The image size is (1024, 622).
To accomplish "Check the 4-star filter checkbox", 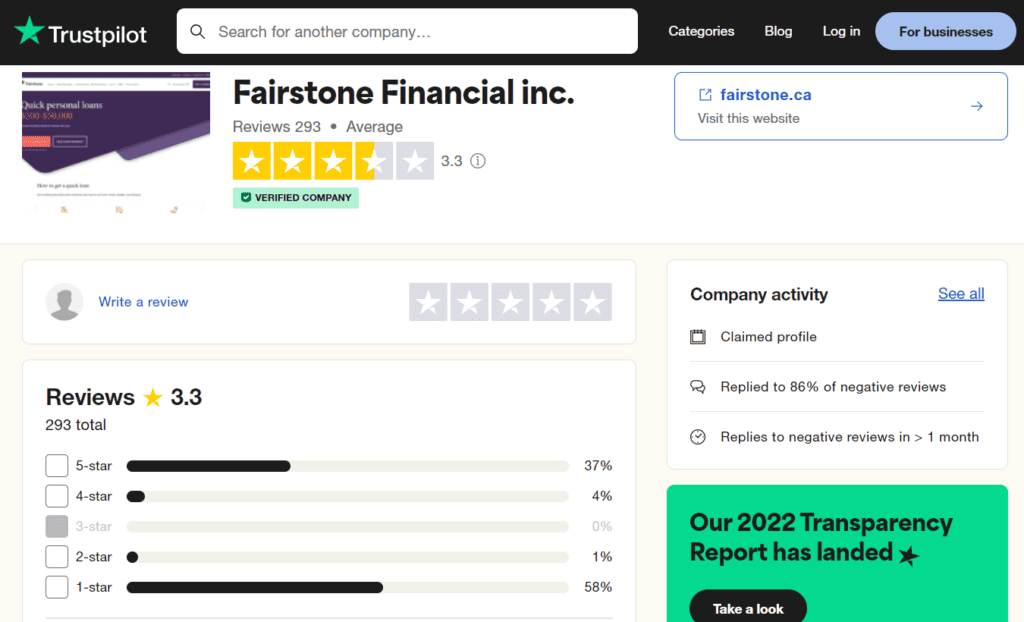I will [56, 496].
